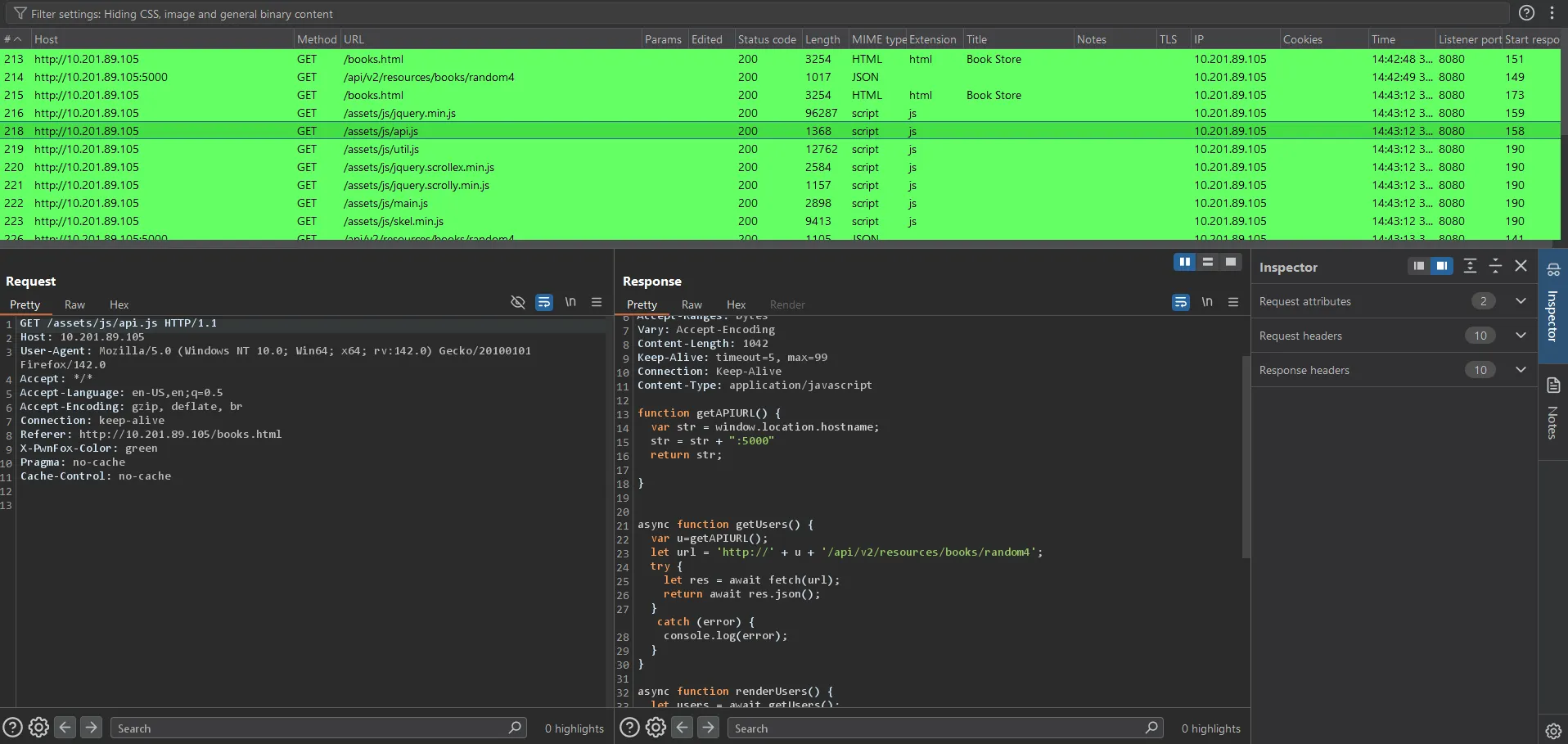Image resolution: width=1568 pixels, height=744 pixels.
Task: Switch Inspector to left-side layout toggle
Action: coord(1418,266)
